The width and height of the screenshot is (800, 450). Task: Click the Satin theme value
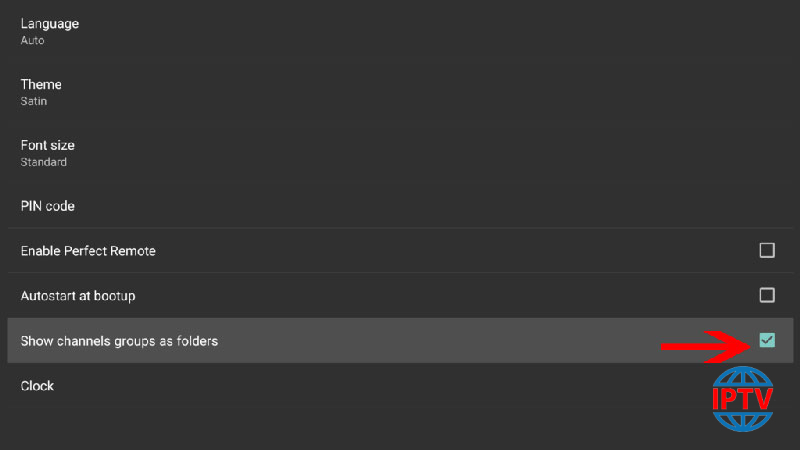pyautogui.click(x=34, y=102)
